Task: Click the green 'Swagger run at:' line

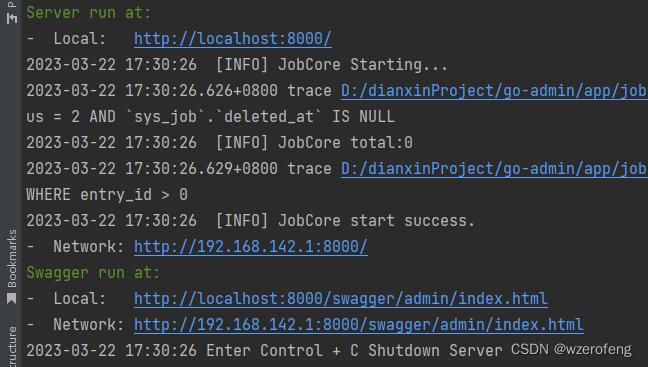Action: tap(93, 273)
